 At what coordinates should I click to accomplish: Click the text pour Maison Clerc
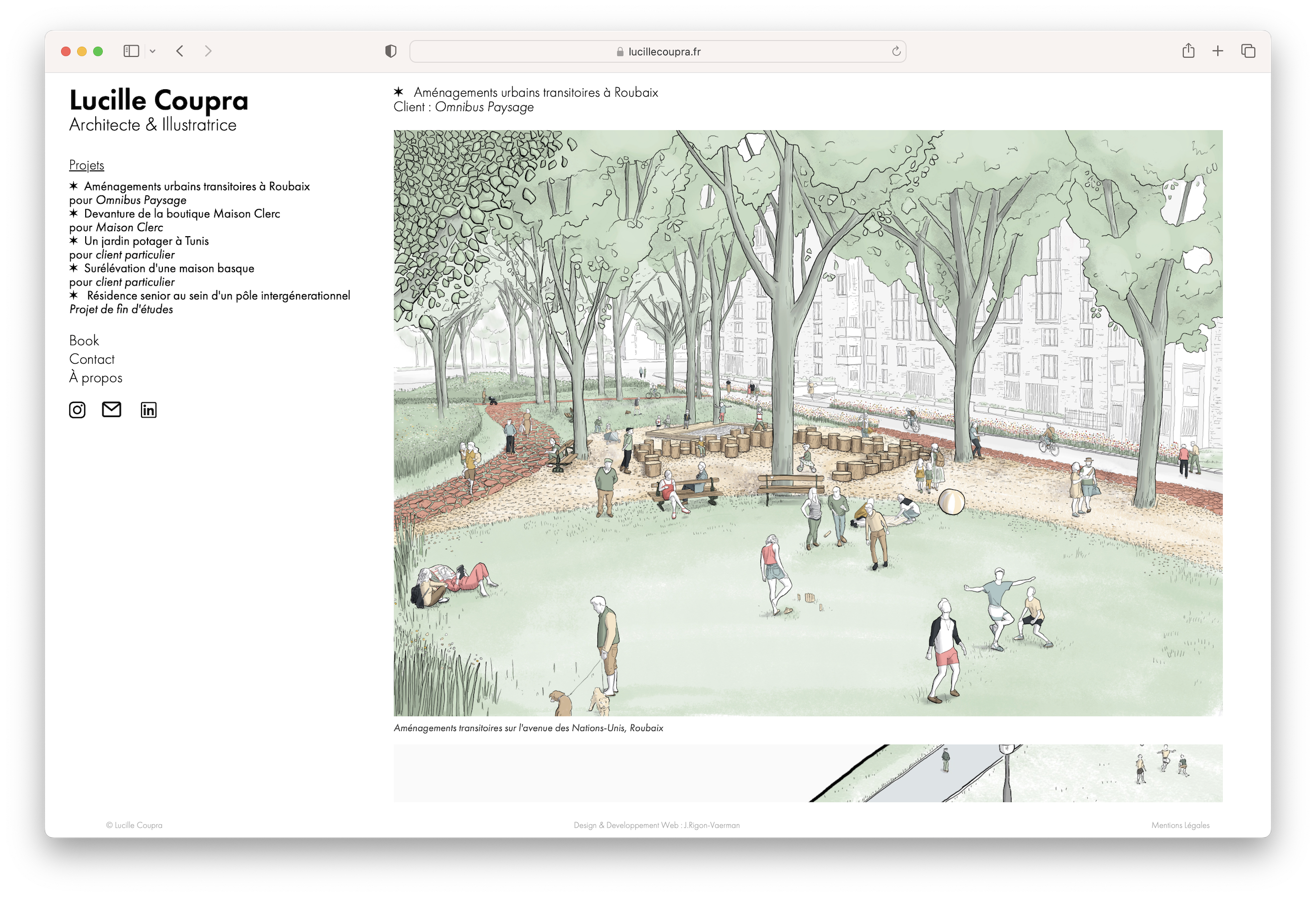tap(116, 227)
